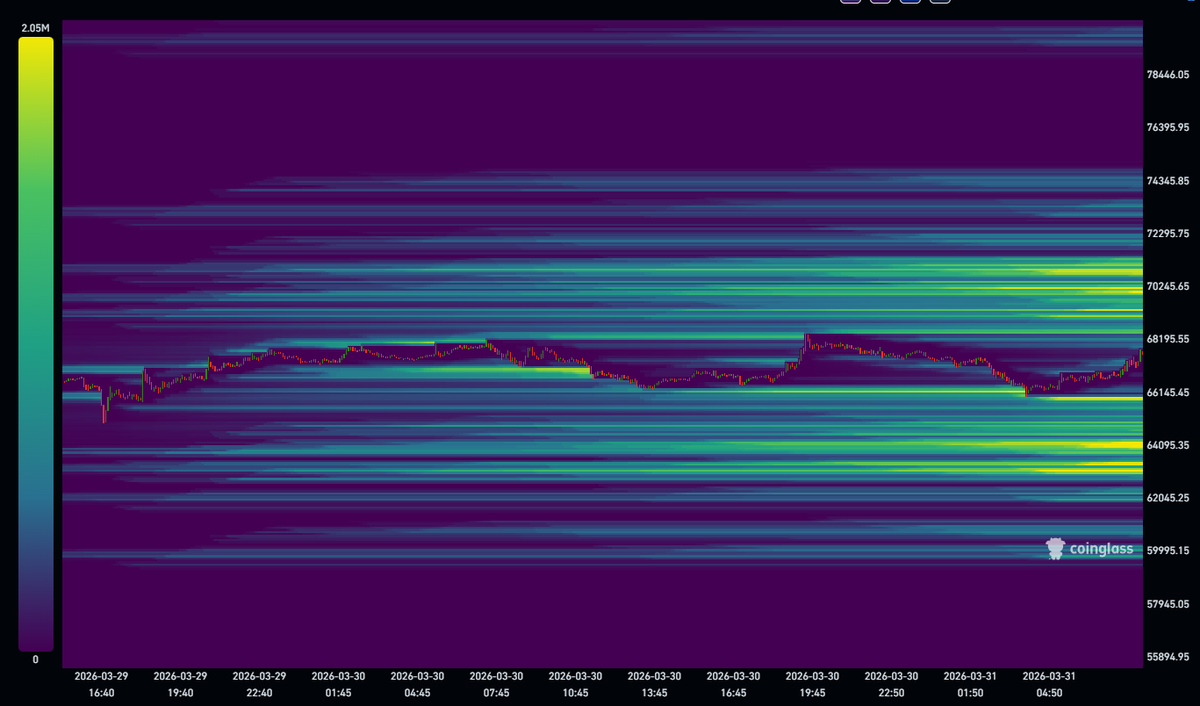1200x706 pixels.
Task: Click the 2026-03-30 04:45 time label
Action: tap(417, 684)
